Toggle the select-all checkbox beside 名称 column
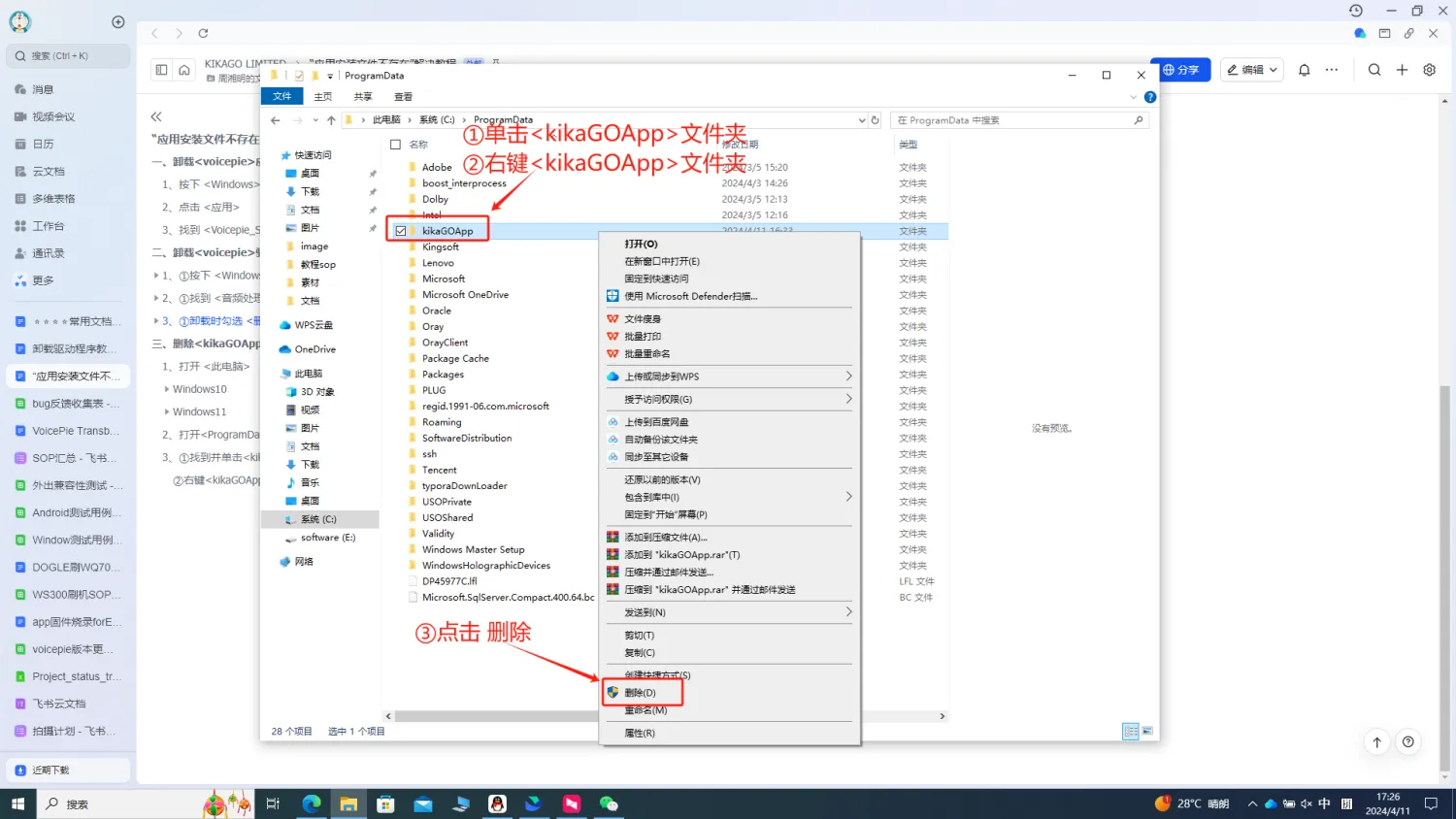The height and width of the screenshot is (819, 1456). (x=395, y=145)
